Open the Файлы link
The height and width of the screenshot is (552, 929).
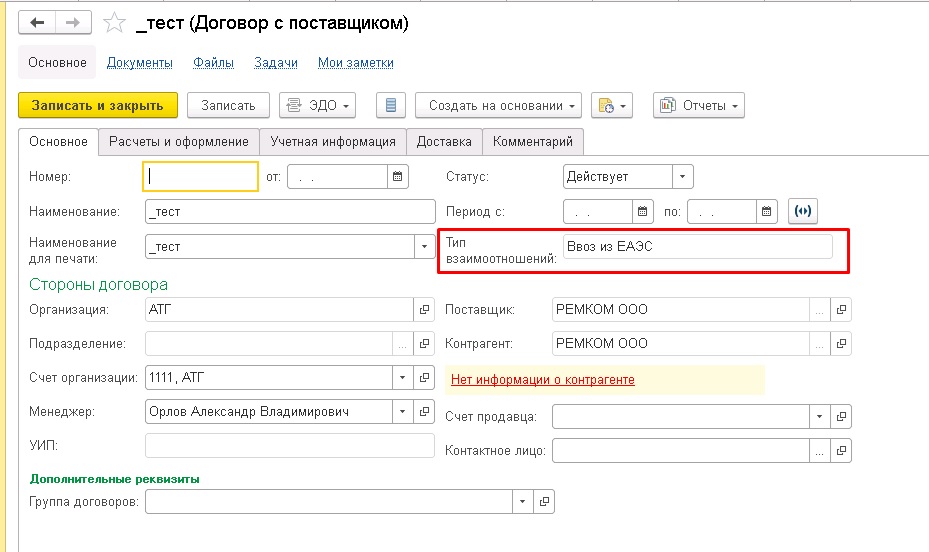(213, 63)
